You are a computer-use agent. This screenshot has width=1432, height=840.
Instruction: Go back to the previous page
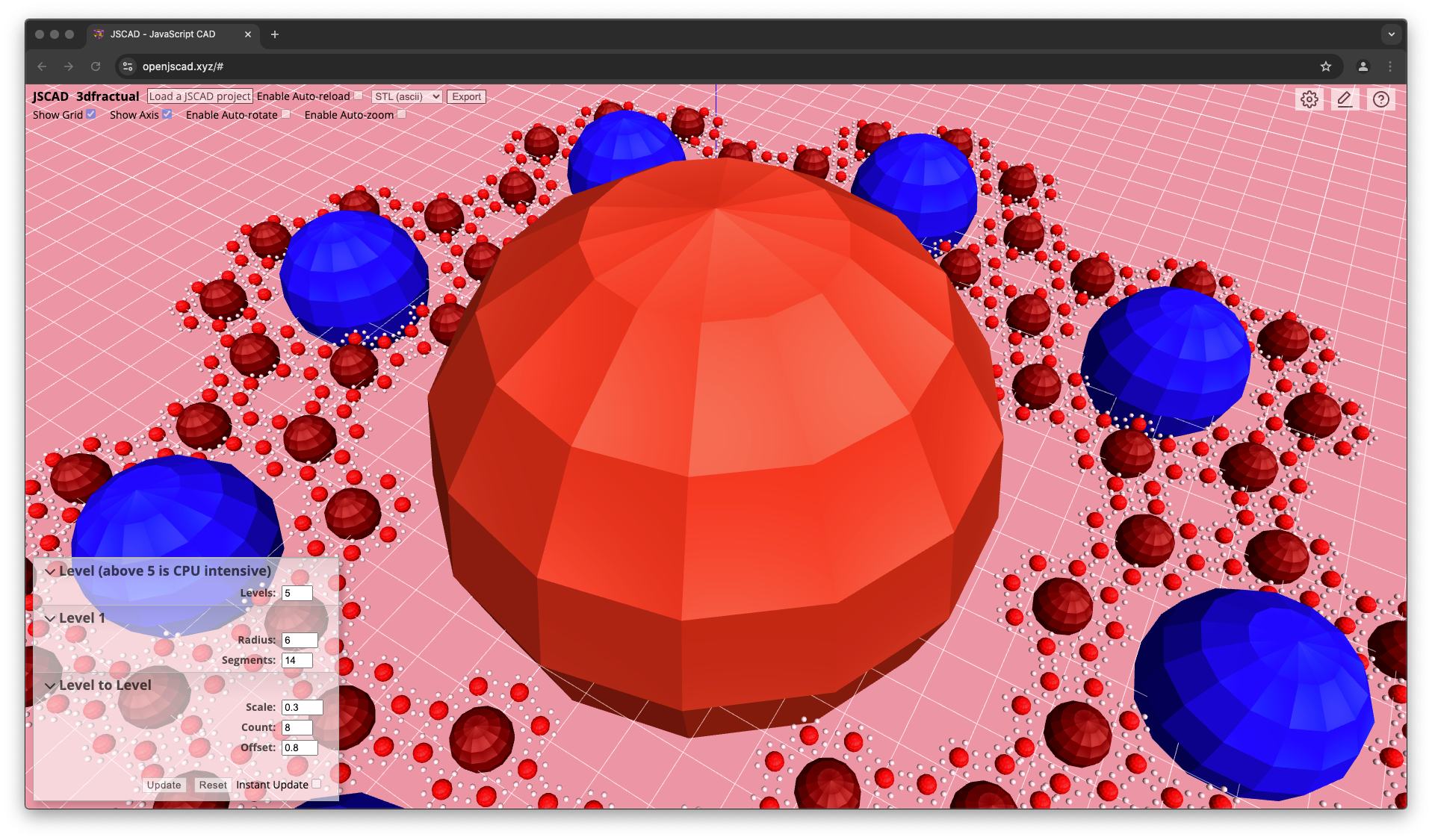click(42, 66)
